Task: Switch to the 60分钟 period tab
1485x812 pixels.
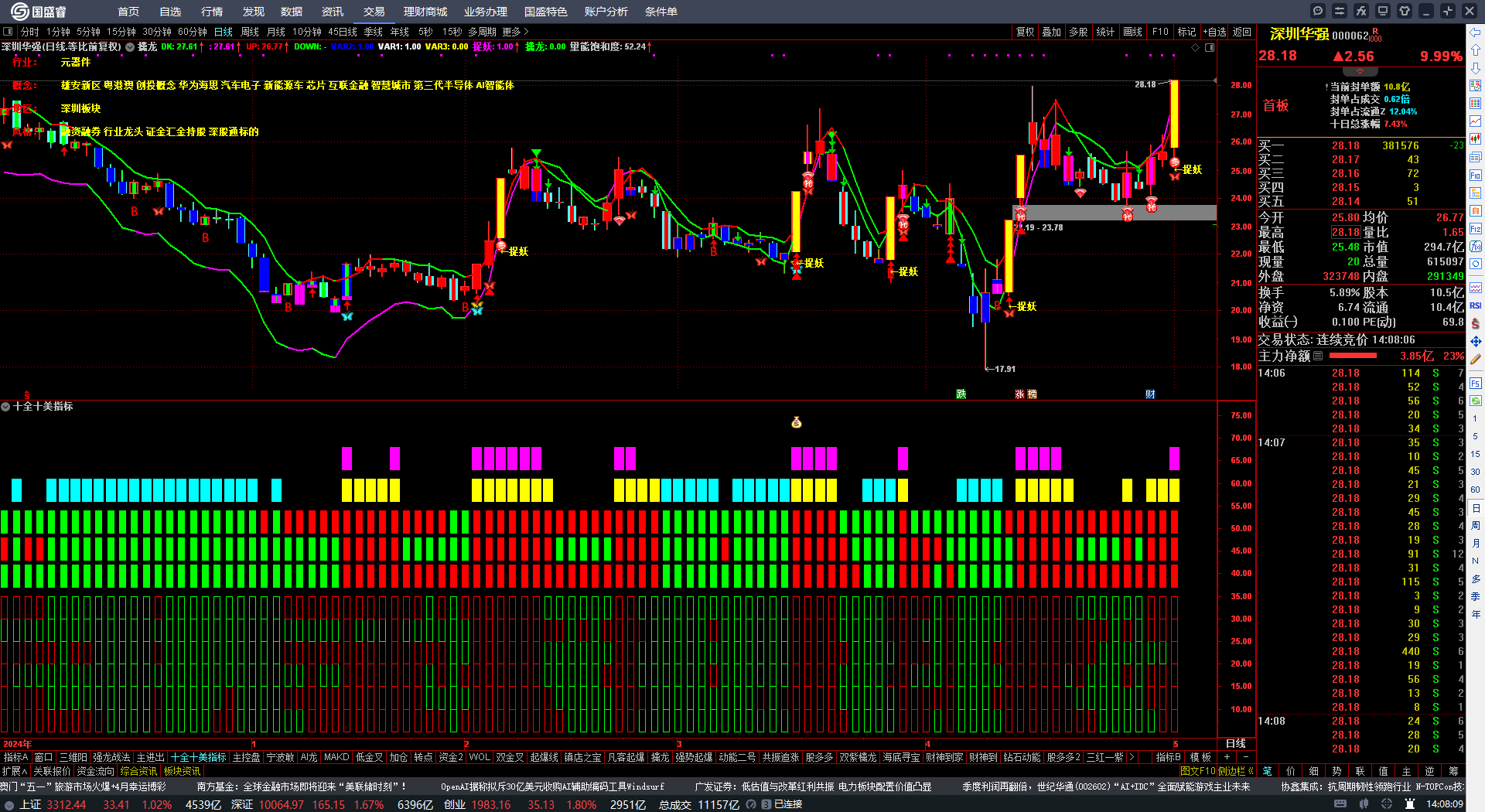Action: click(193, 32)
